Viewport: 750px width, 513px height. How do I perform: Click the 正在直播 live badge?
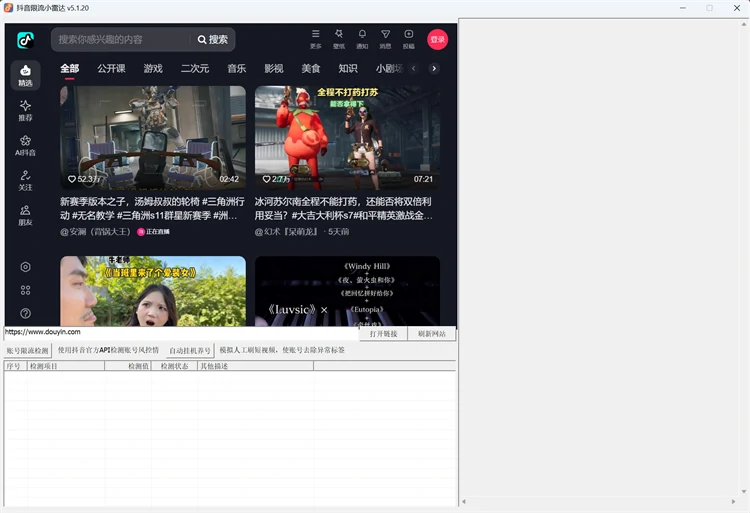click(x=153, y=232)
